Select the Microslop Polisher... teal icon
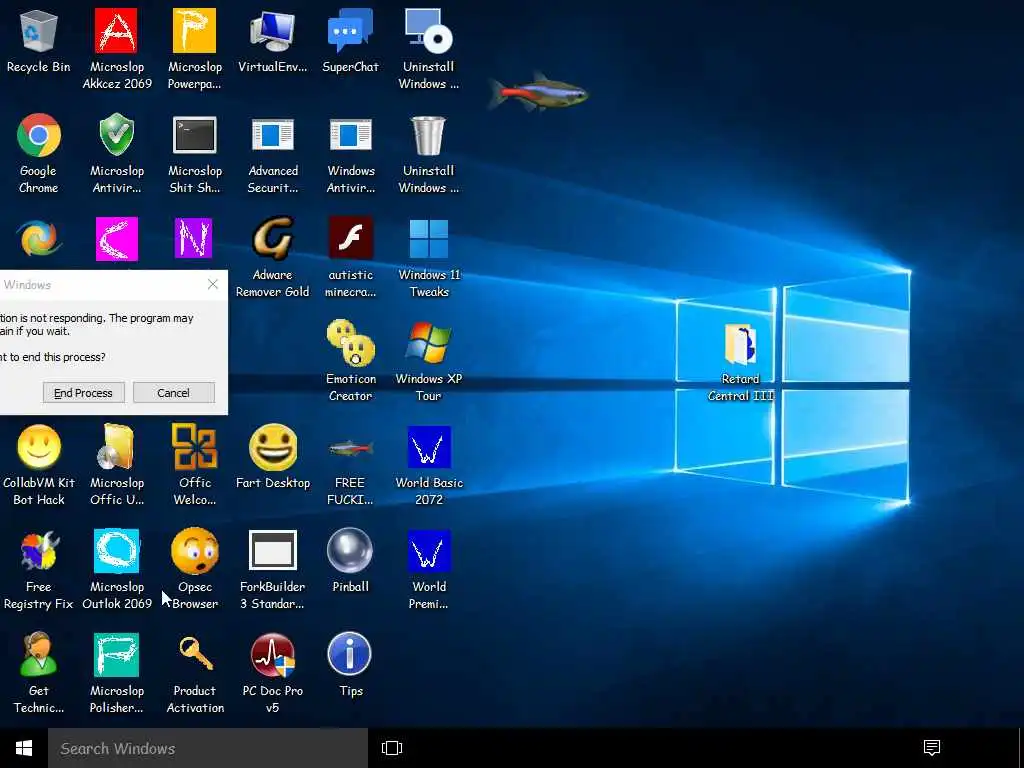The width and height of the screenshot is (1024, 768). [x=116, y=654]
